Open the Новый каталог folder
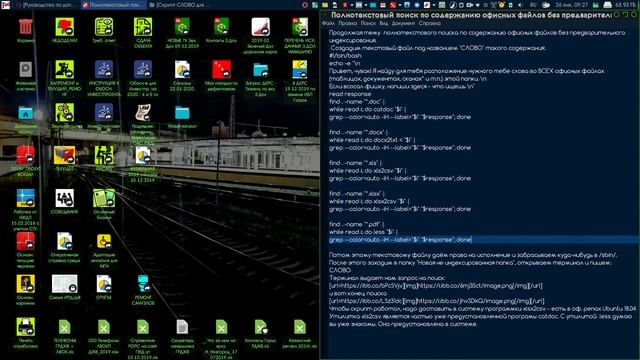Viewport: 640px width, 360px height. tap(182, 113)
